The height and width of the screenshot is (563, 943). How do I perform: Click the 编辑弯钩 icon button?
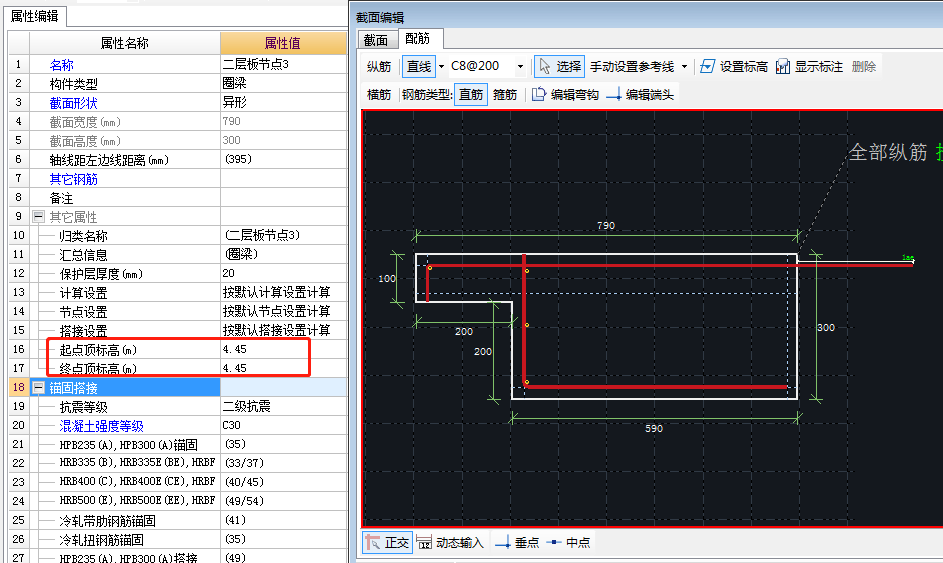tap(565, 94)
